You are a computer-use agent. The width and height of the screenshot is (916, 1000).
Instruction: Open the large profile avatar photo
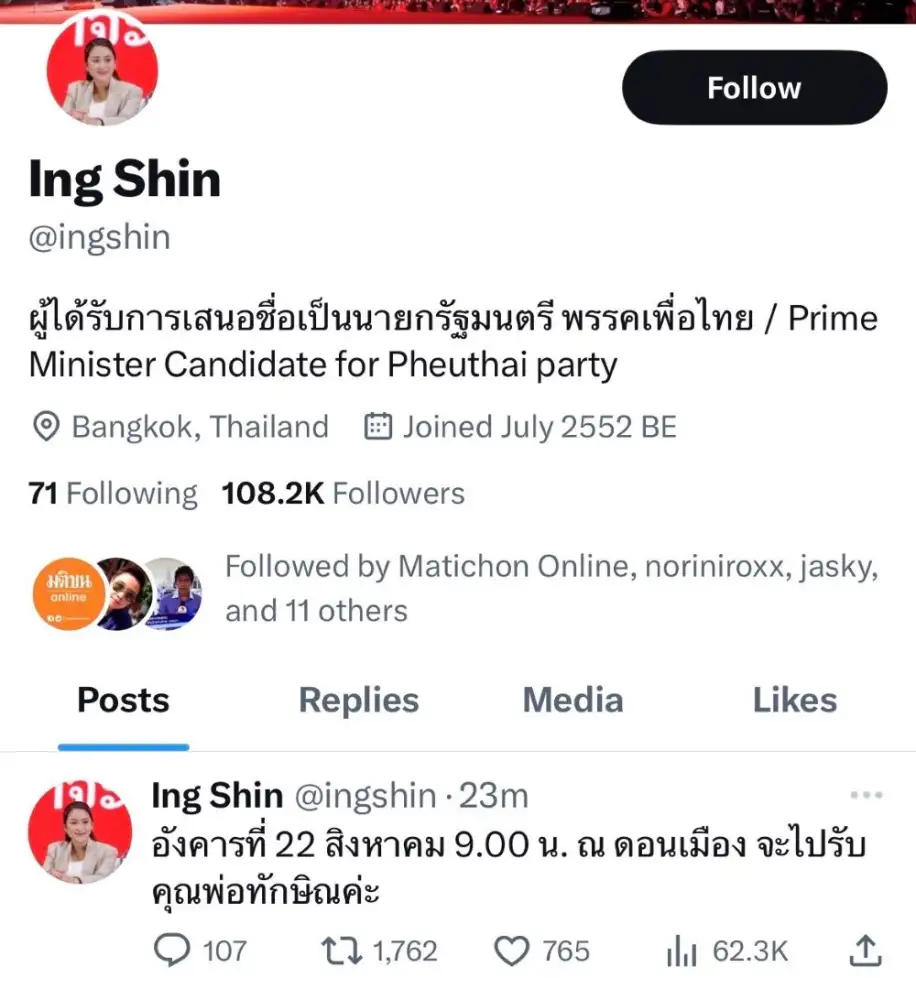click(x=97, y=72)
